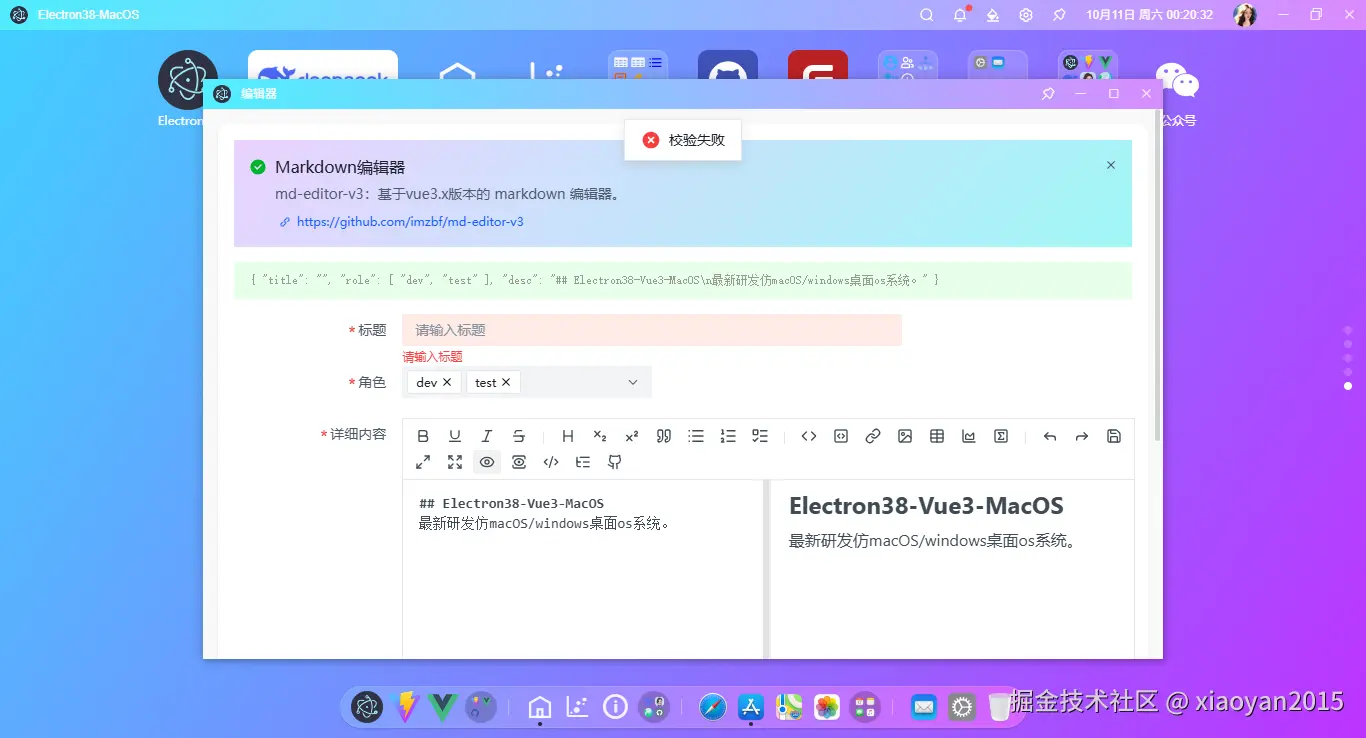Open the 角色 role selection dropdown

pyautogui.click(x=631, y=382)
